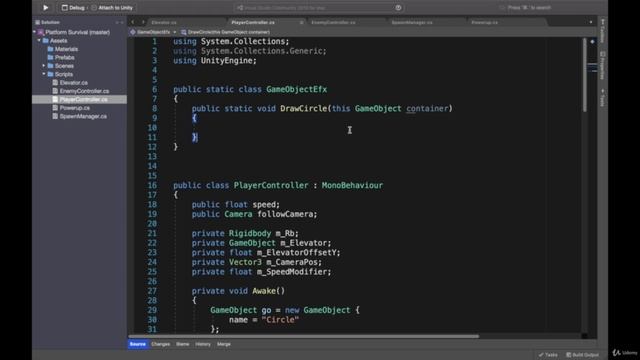Open the Tasks pad
The width and height of the screenshot is (640, 360).
pyautogui.click(x=548, y=355)
